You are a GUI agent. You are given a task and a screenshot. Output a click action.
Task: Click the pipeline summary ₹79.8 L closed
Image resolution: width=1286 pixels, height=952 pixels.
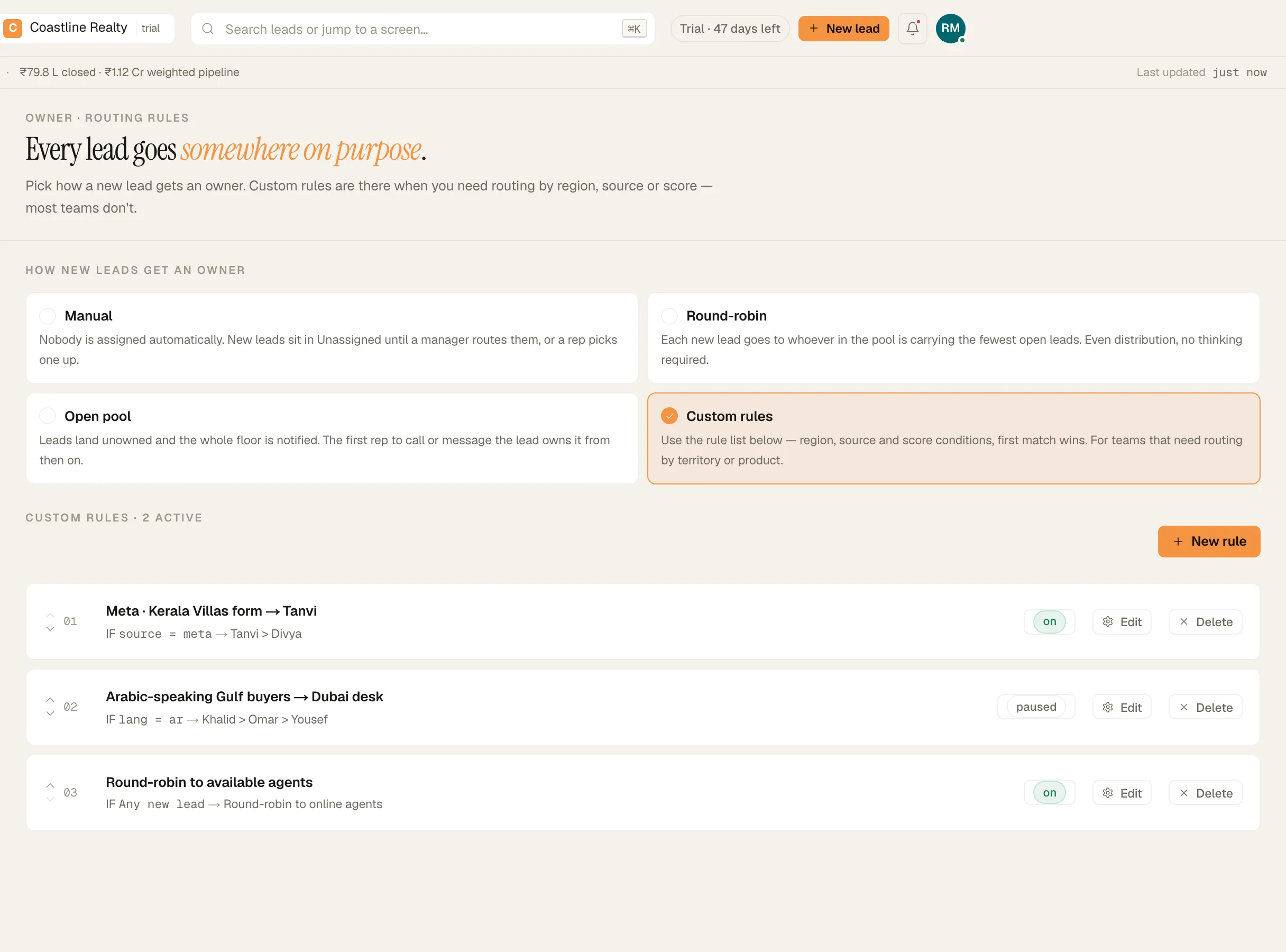[58, 72]
